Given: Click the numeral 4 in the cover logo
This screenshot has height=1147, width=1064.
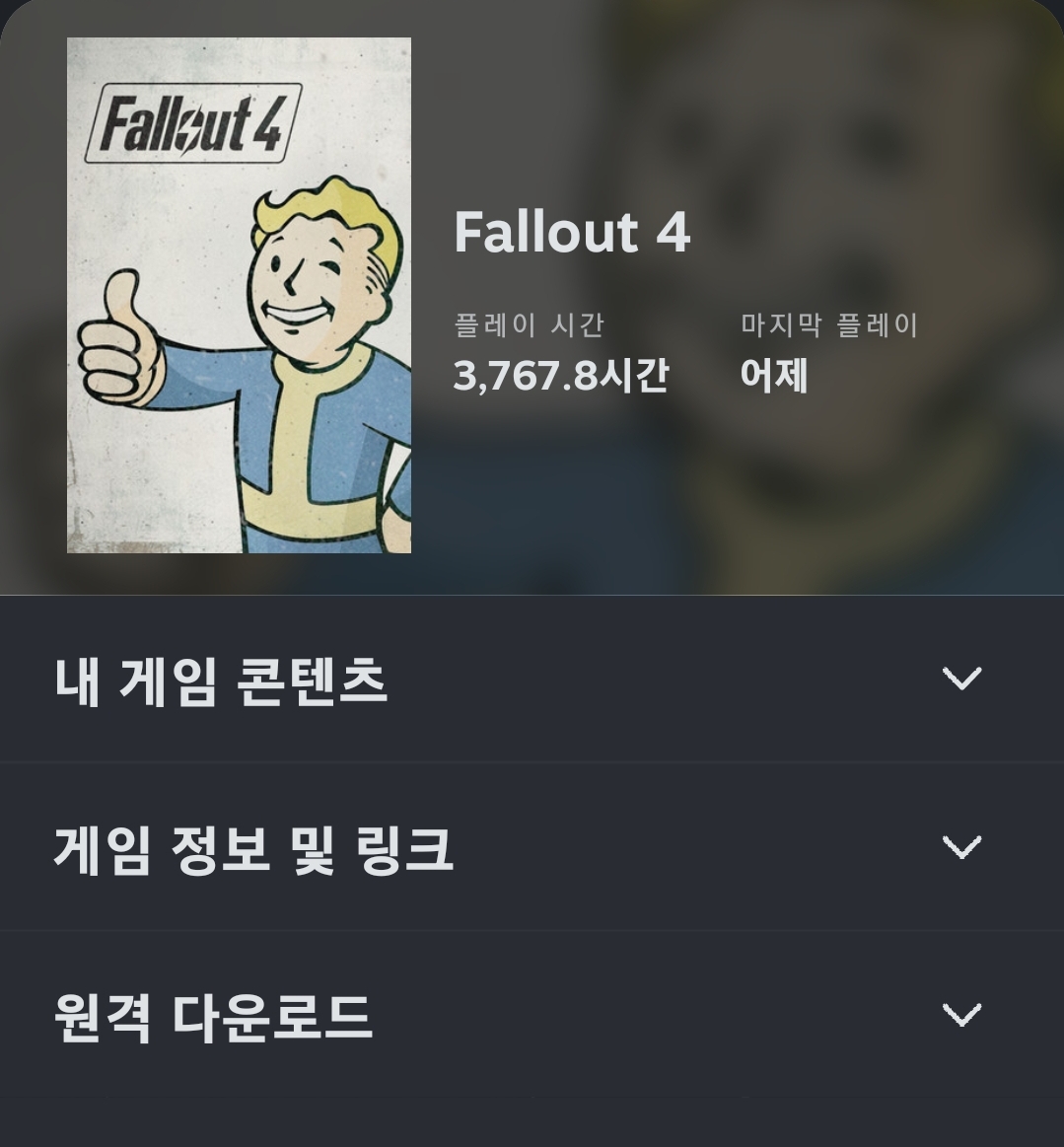Looking at the screenshot, I should pyautogui.click(x=267, y=122).
